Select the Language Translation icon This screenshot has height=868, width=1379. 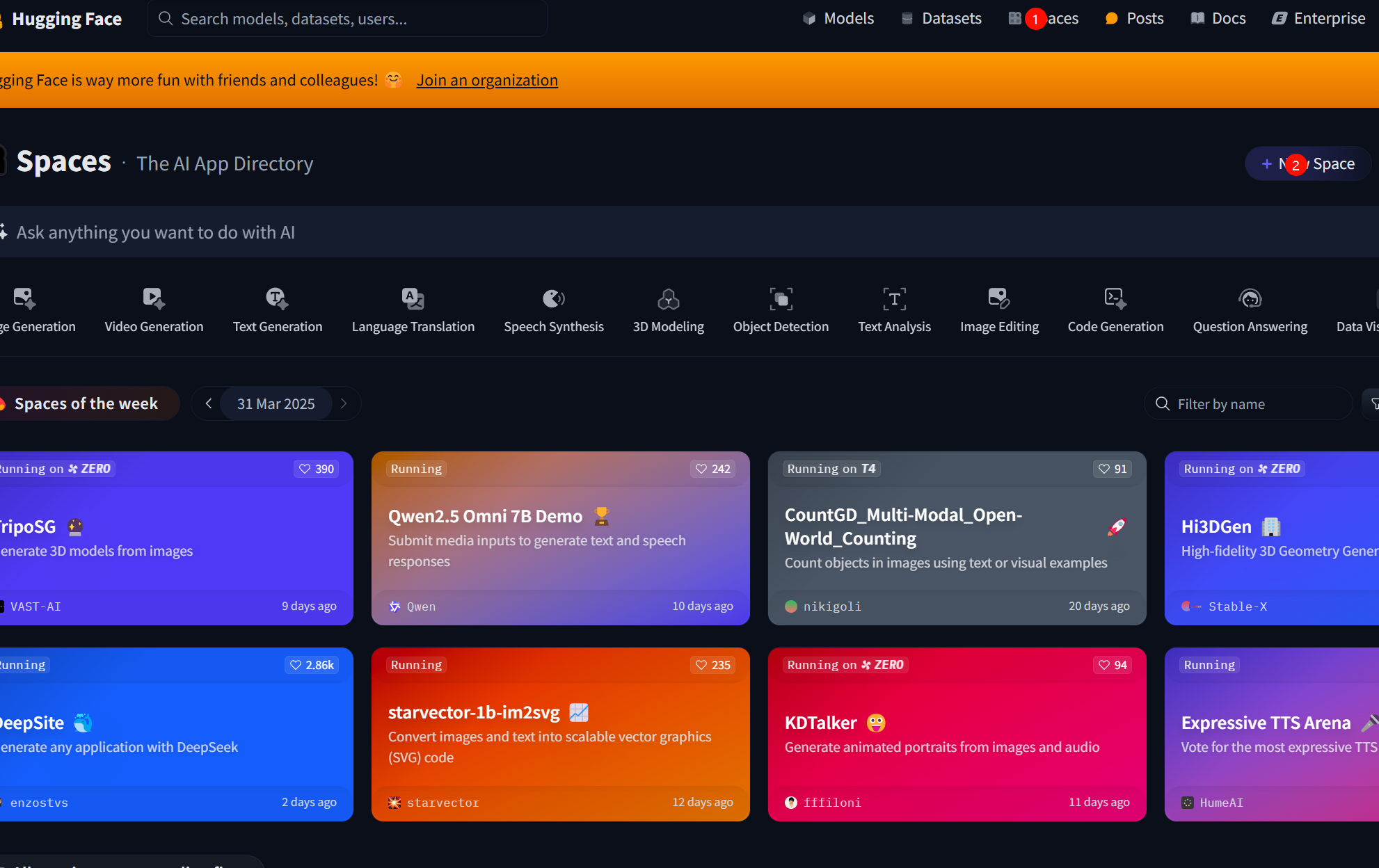(413, 298)
